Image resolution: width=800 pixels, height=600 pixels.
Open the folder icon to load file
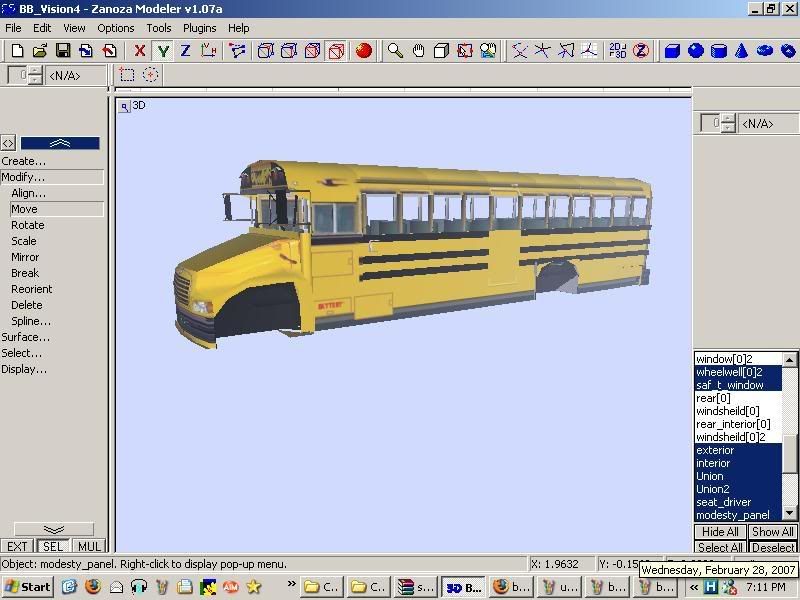coord(40,51)
